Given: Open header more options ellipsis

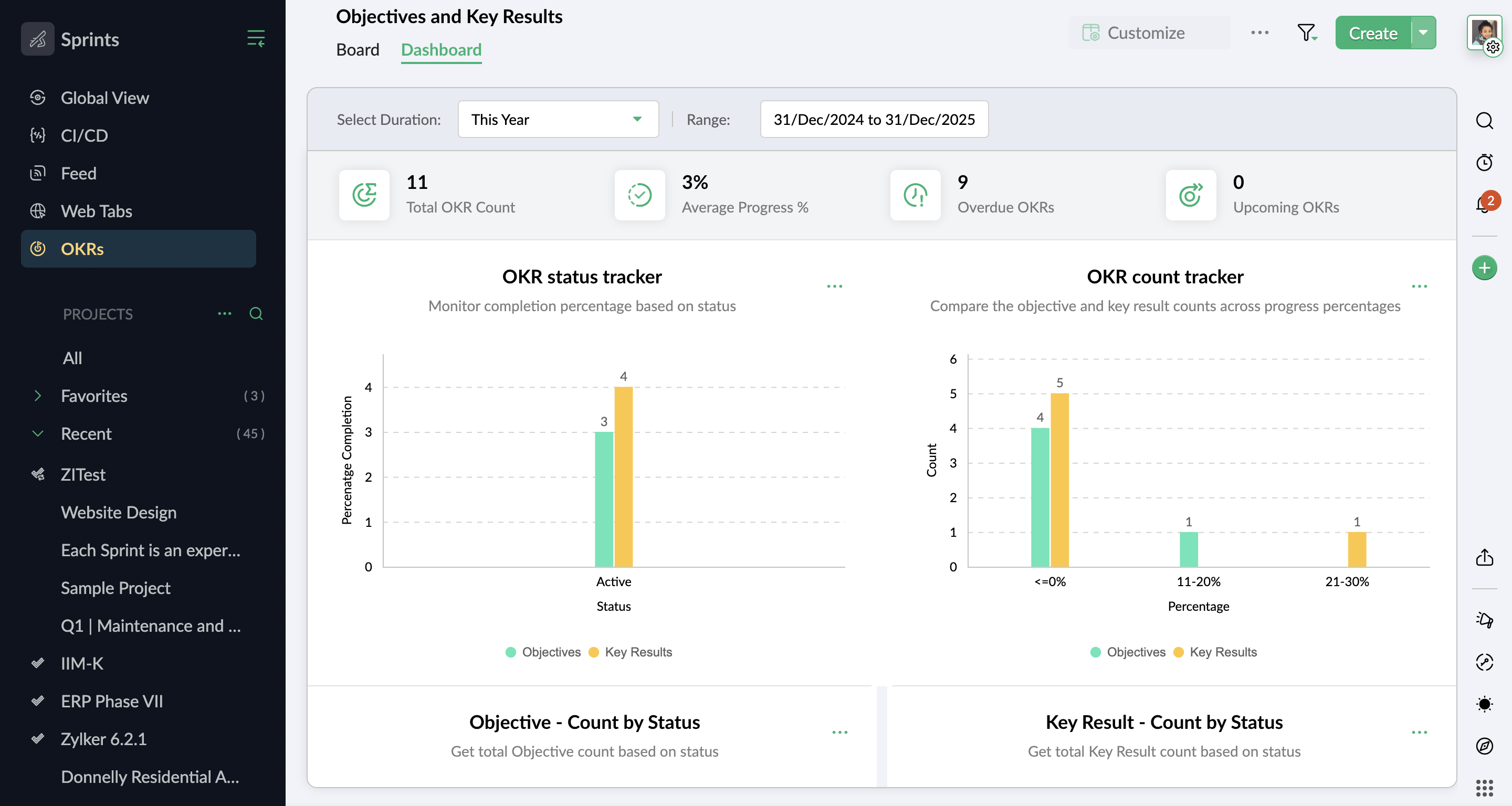Looking at the screenshot, I should coord(1259,33).
